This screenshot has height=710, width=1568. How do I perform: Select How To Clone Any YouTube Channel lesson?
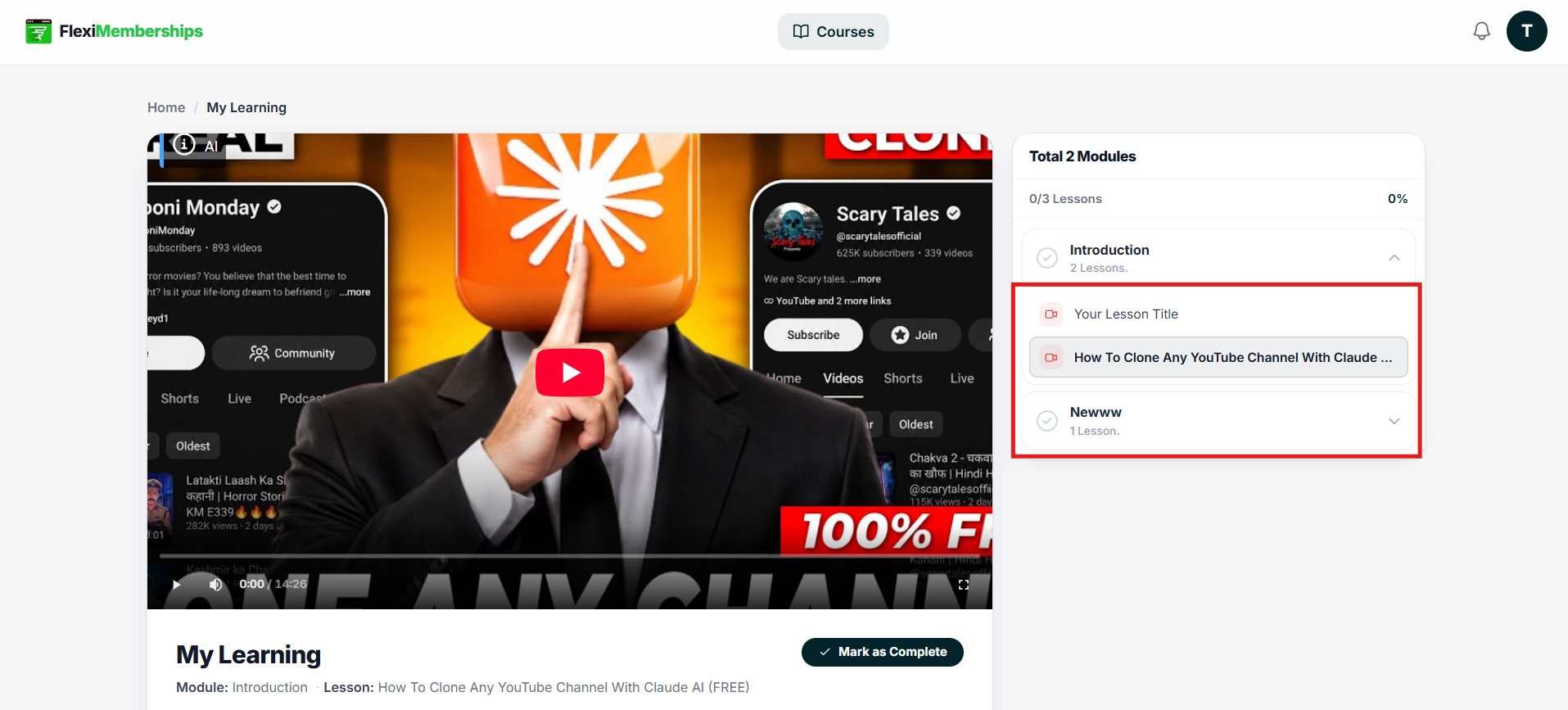pyautogui.click(x=1218, y=357)
